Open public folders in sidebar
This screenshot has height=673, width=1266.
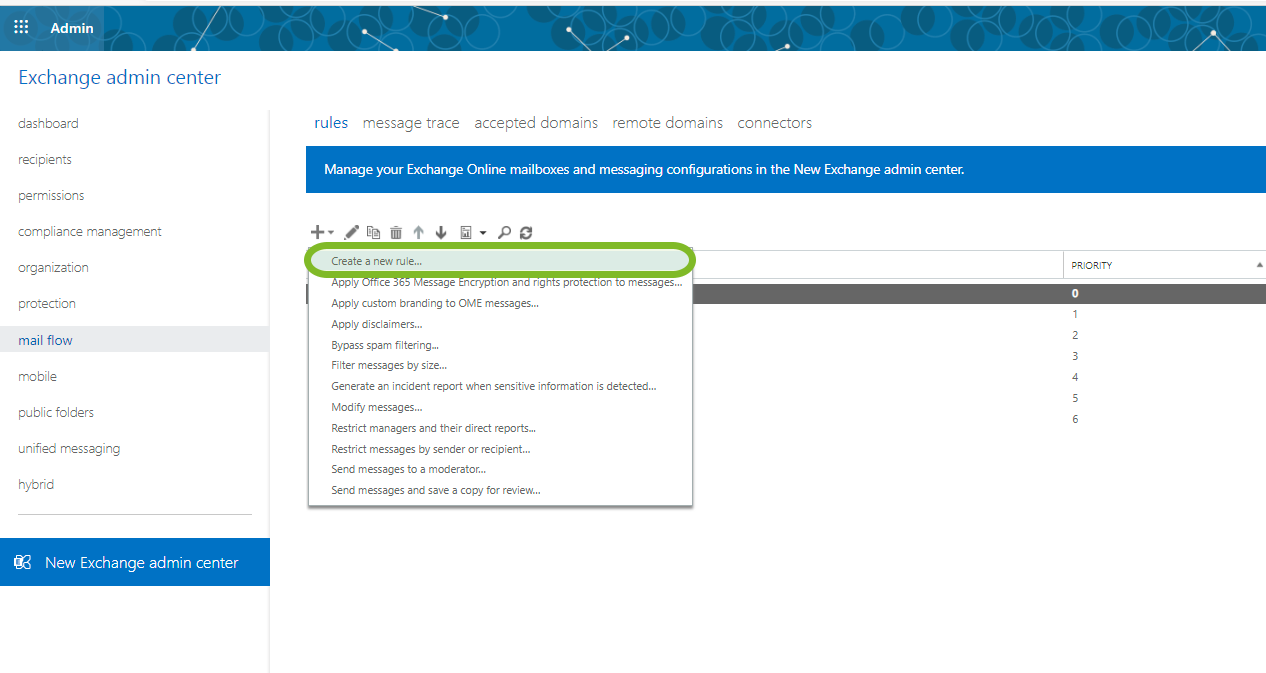click(56, 412)
